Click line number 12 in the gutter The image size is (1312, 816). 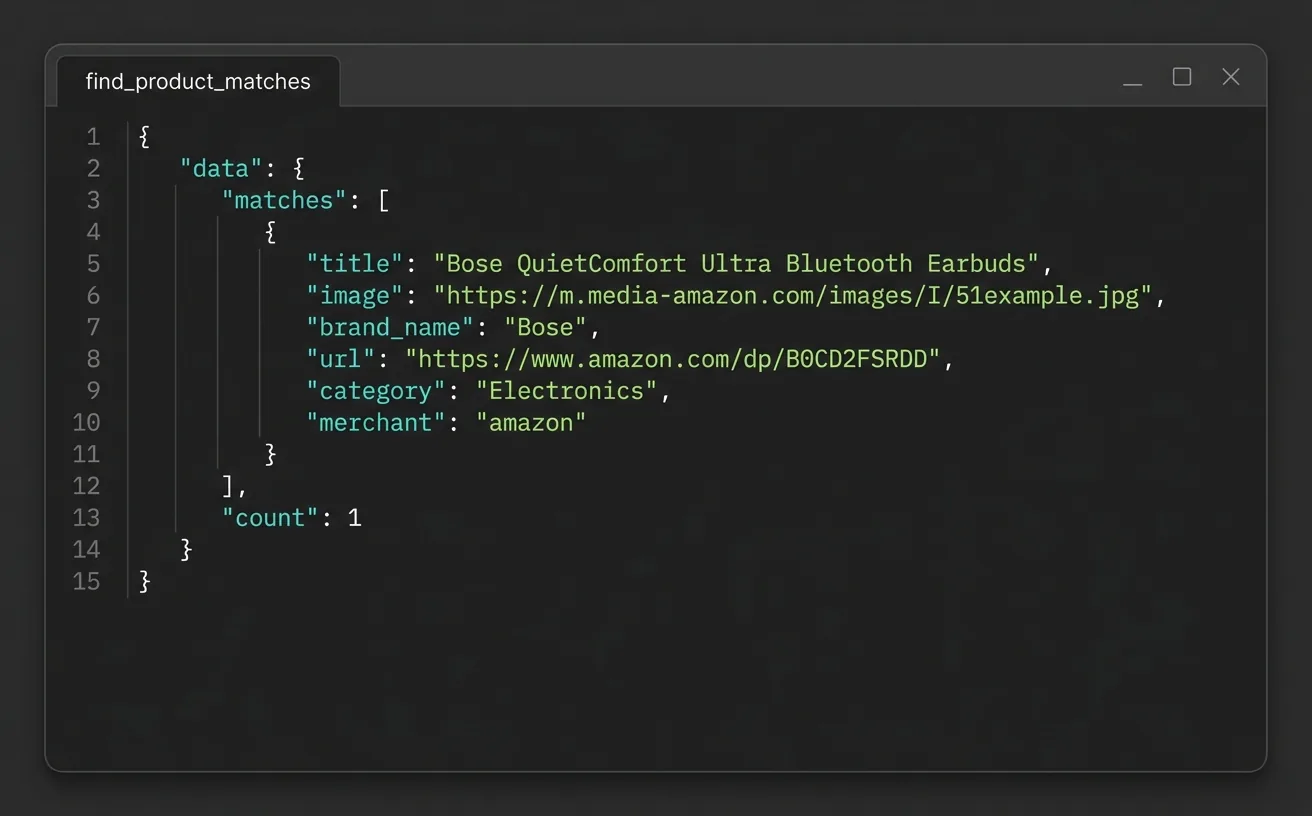tap(86, 486)
